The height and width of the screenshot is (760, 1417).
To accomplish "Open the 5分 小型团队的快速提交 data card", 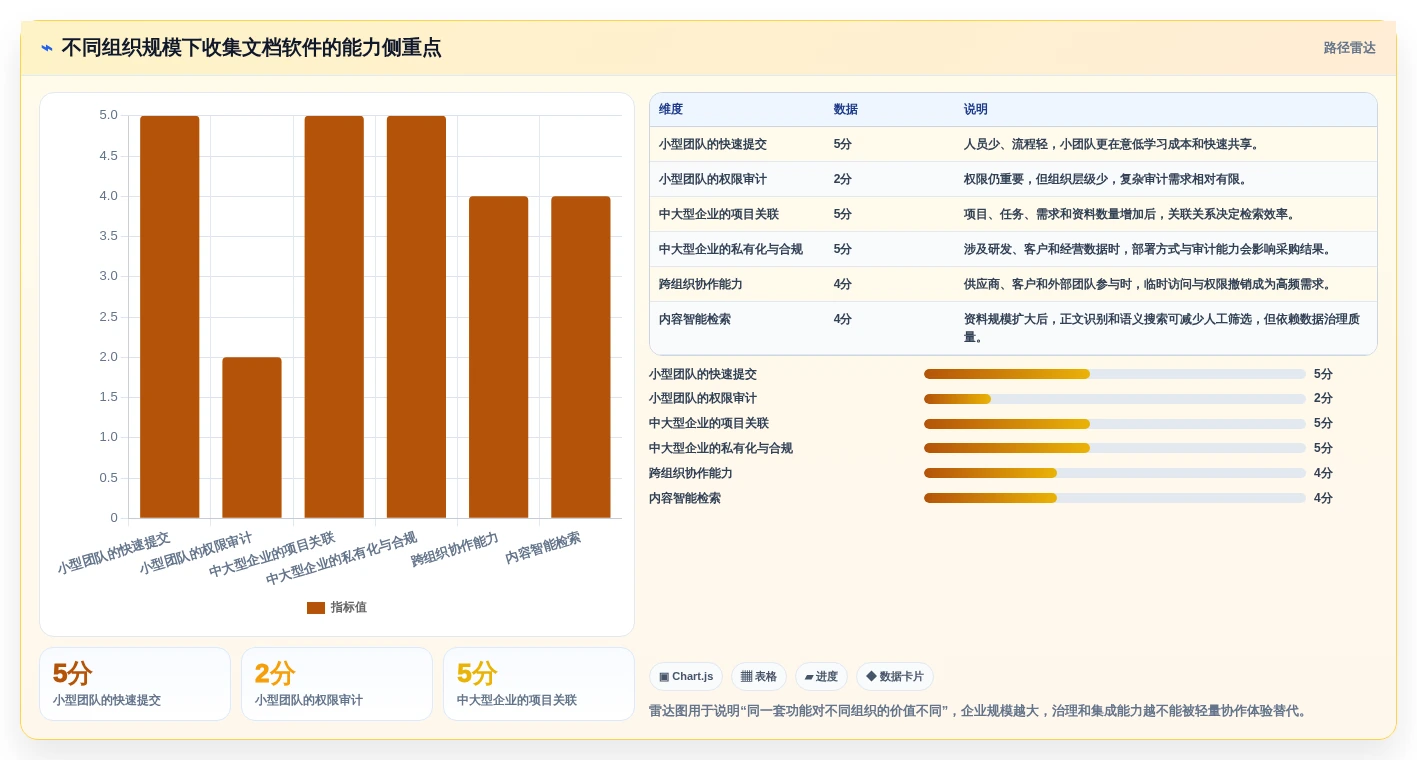I will (x=135, y=684).
